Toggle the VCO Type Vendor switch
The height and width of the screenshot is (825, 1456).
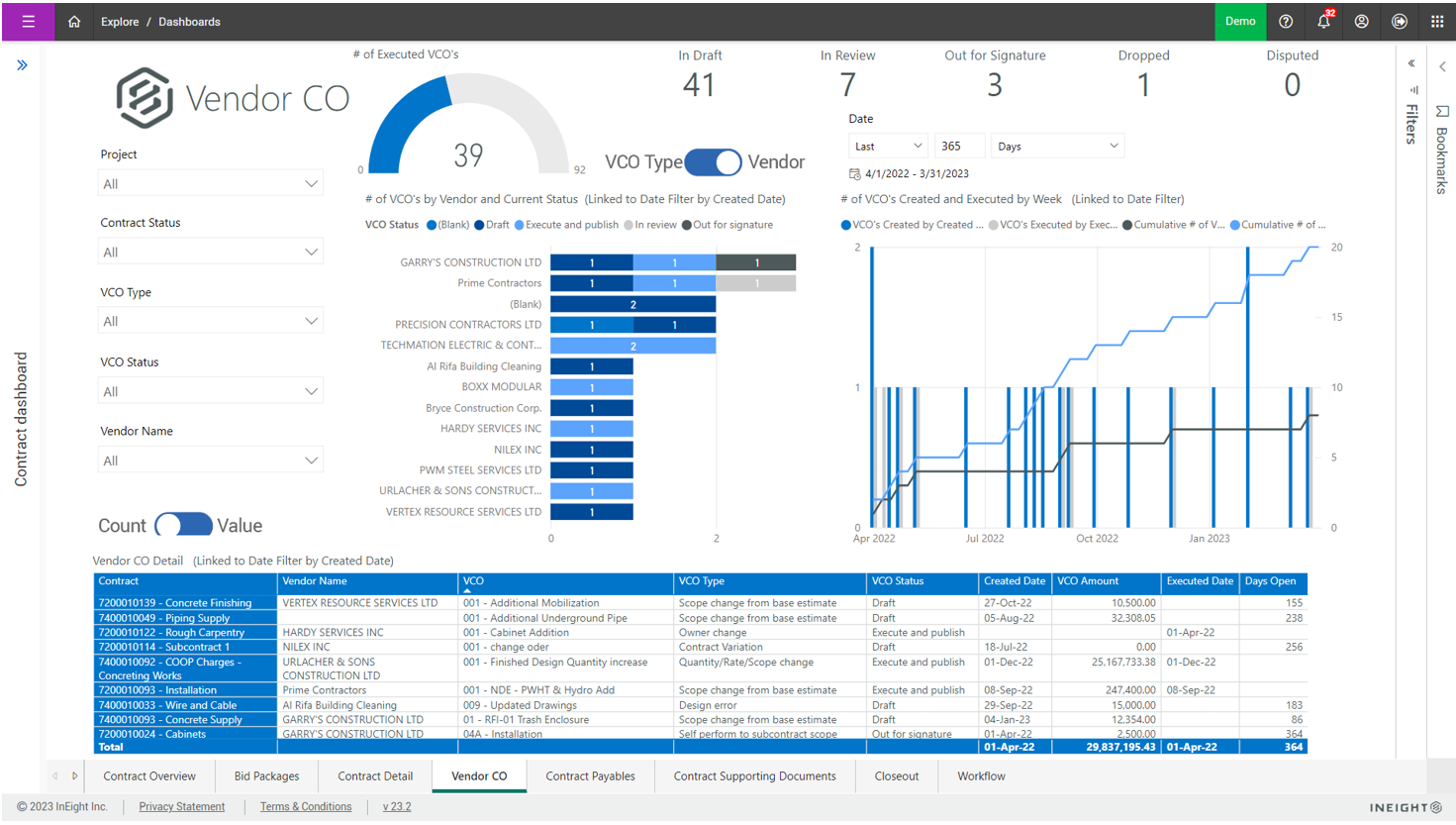tap(714, 162)
